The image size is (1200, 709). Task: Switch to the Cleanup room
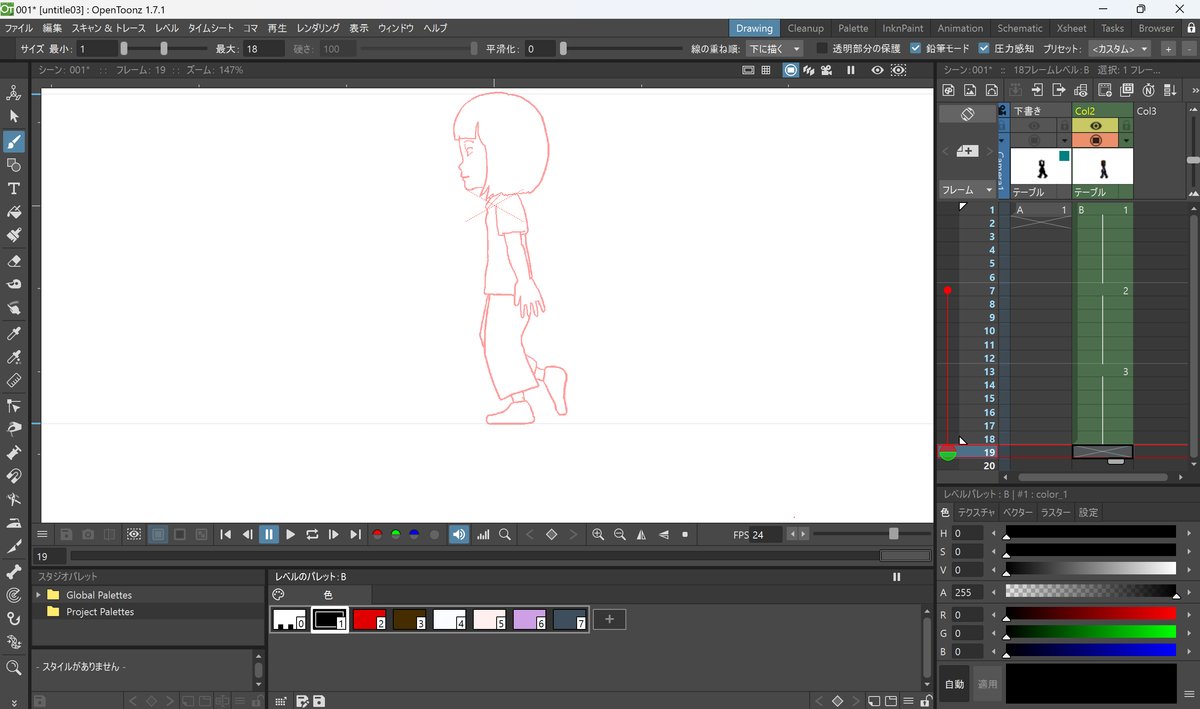coord(806,28)
